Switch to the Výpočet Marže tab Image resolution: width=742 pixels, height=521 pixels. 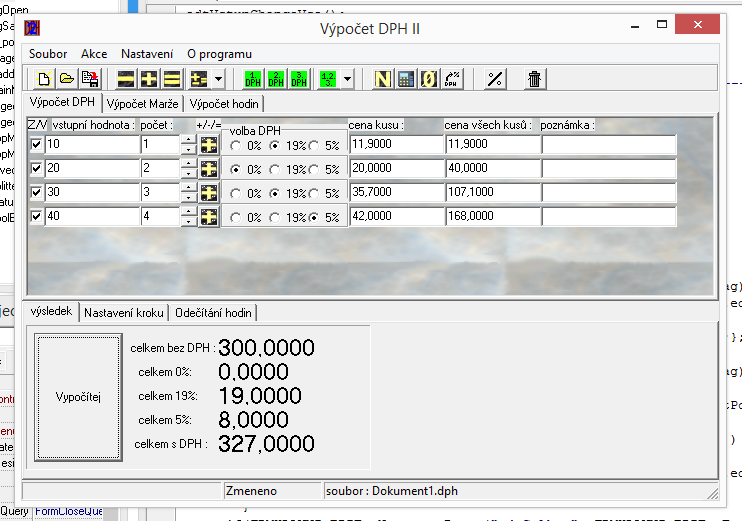pyautogui.click(x=143, y=104)
